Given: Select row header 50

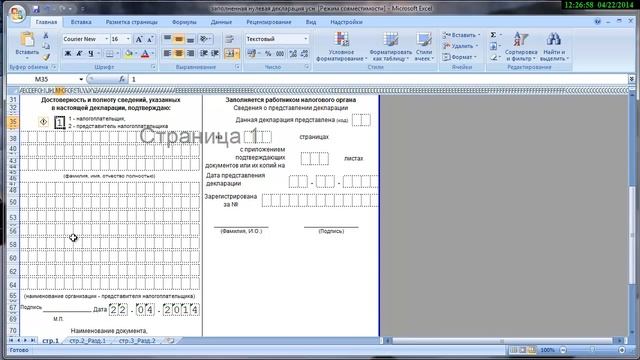Looking at the screenshot, I should coord(13,202).
